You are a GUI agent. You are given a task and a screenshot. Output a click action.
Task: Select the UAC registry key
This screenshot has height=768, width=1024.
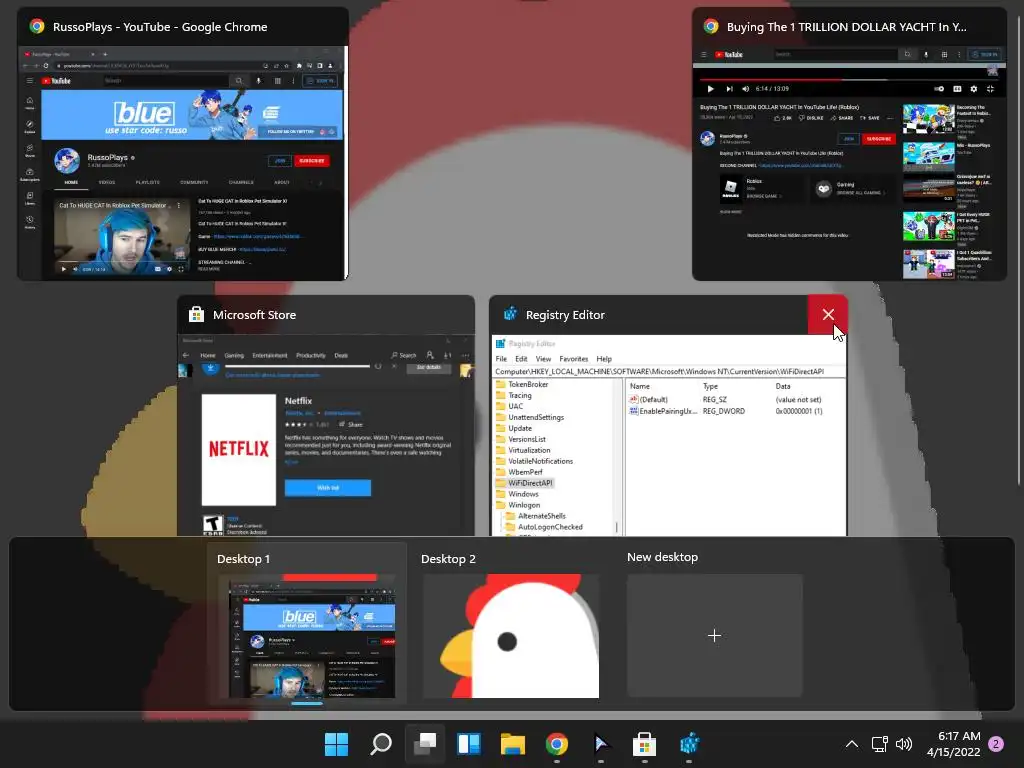point(516,406)
